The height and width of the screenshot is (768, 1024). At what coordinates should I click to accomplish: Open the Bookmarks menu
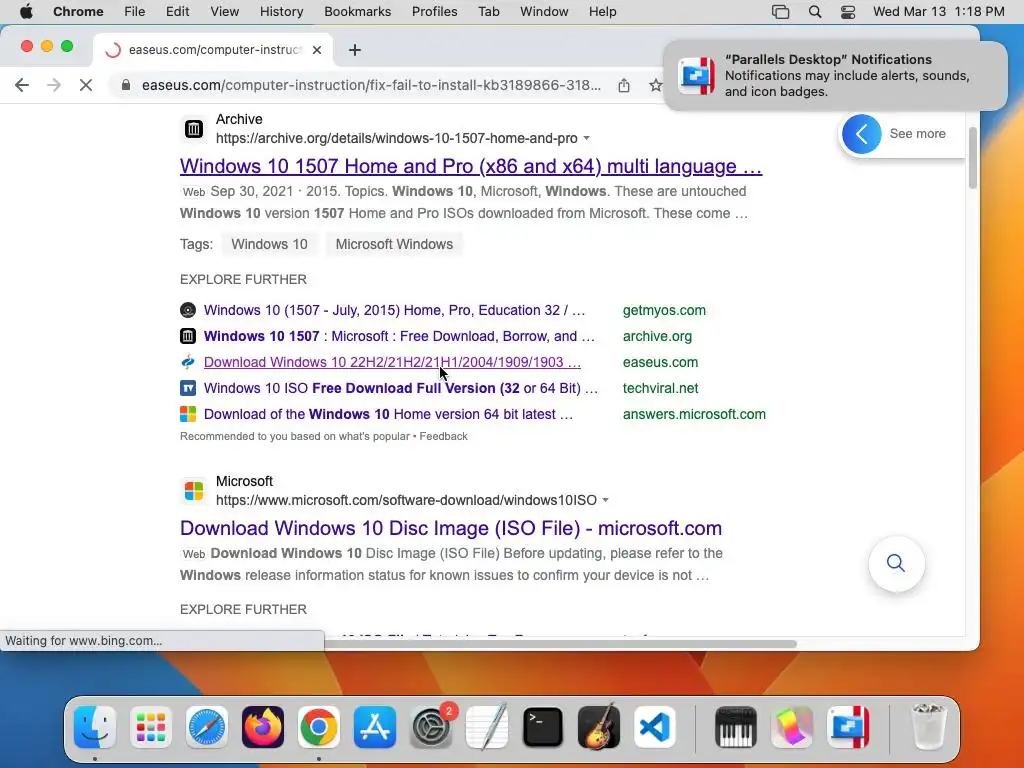(357, 12)
